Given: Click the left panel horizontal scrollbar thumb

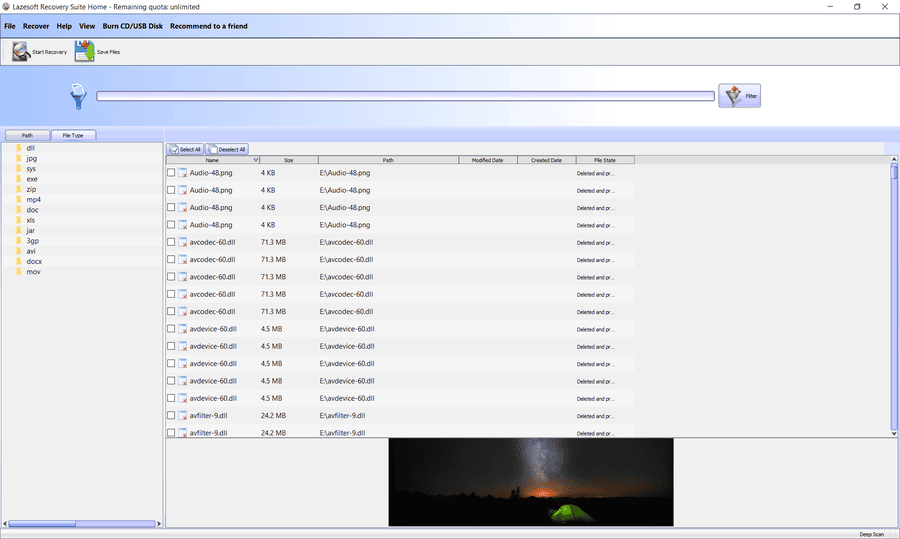Looking at the screenshot, I should pos(42,524).
